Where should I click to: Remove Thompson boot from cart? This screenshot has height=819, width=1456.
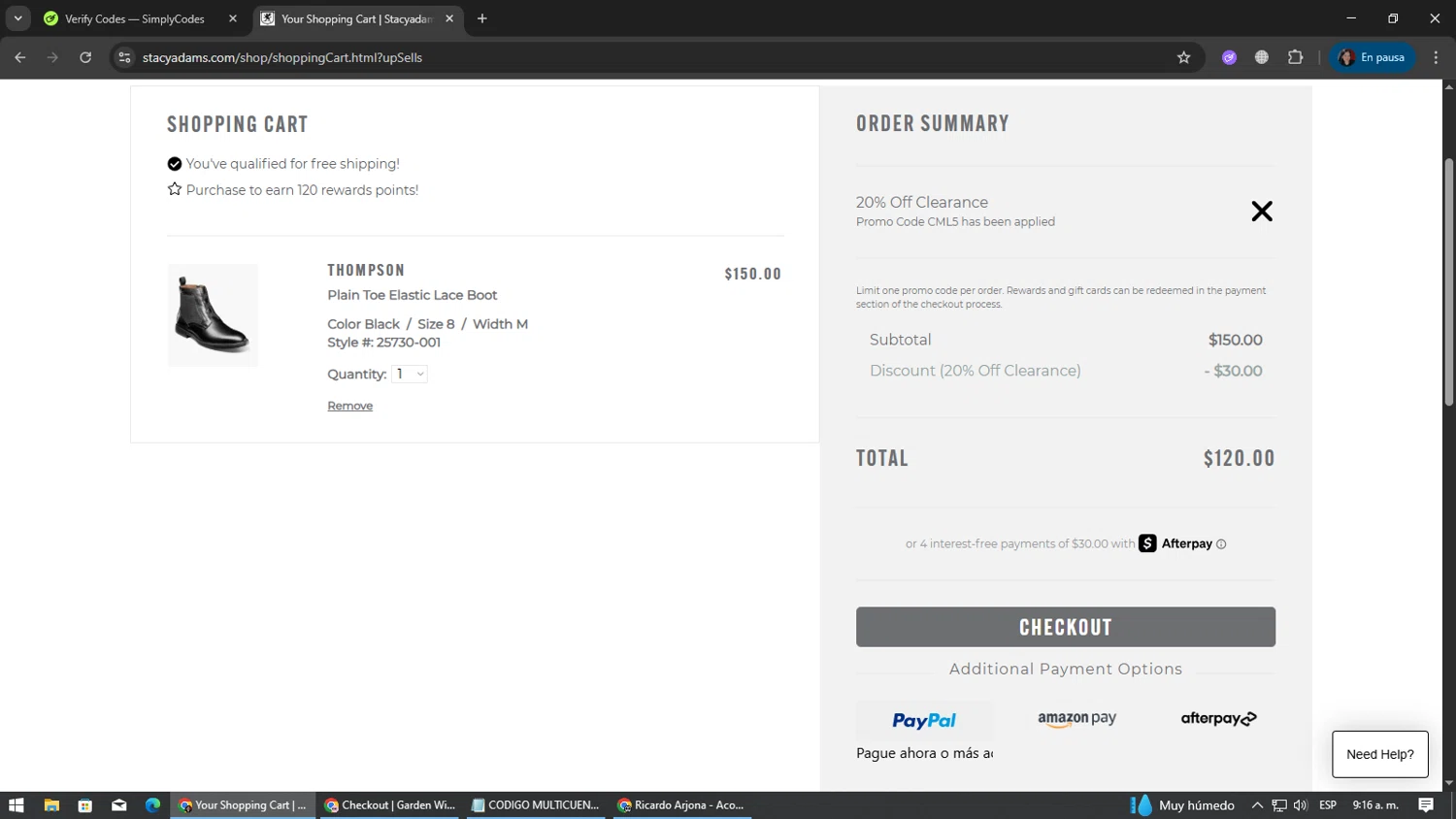coord(349,406)
